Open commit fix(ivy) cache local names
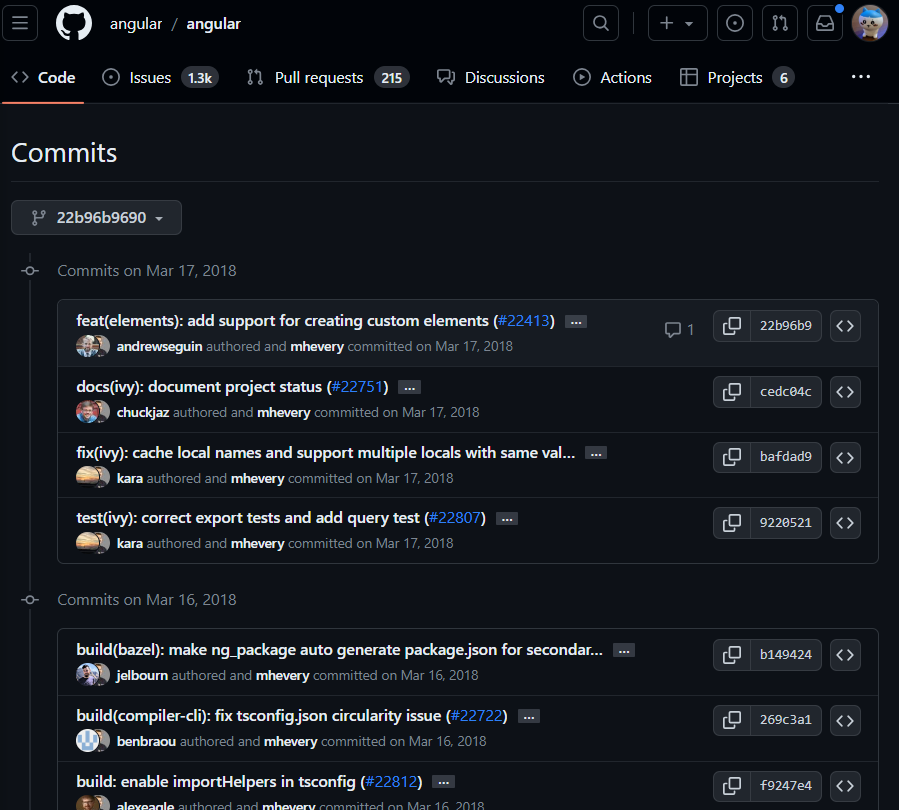 click(326, 452)
